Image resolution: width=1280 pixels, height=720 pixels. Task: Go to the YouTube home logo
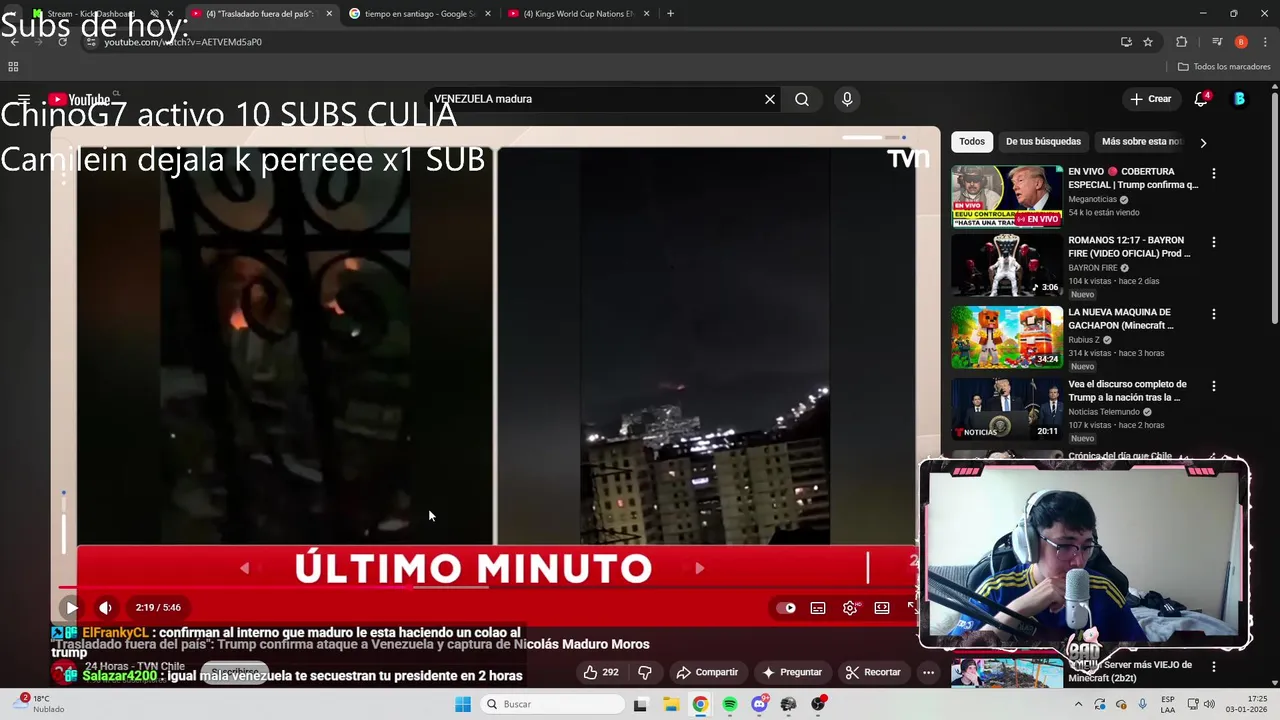79,99
